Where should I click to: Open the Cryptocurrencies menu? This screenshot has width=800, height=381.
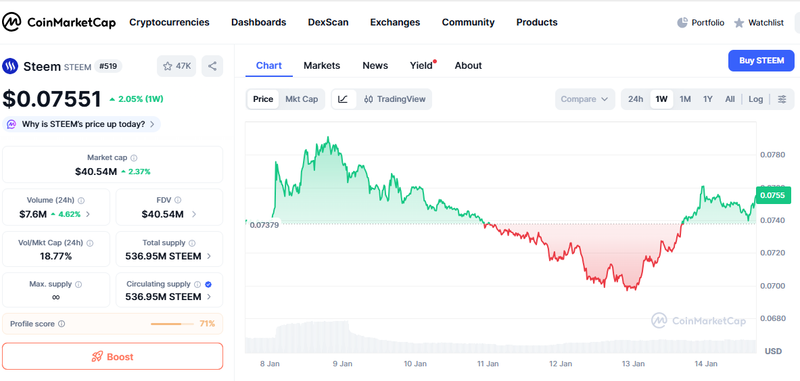point(169,22)
